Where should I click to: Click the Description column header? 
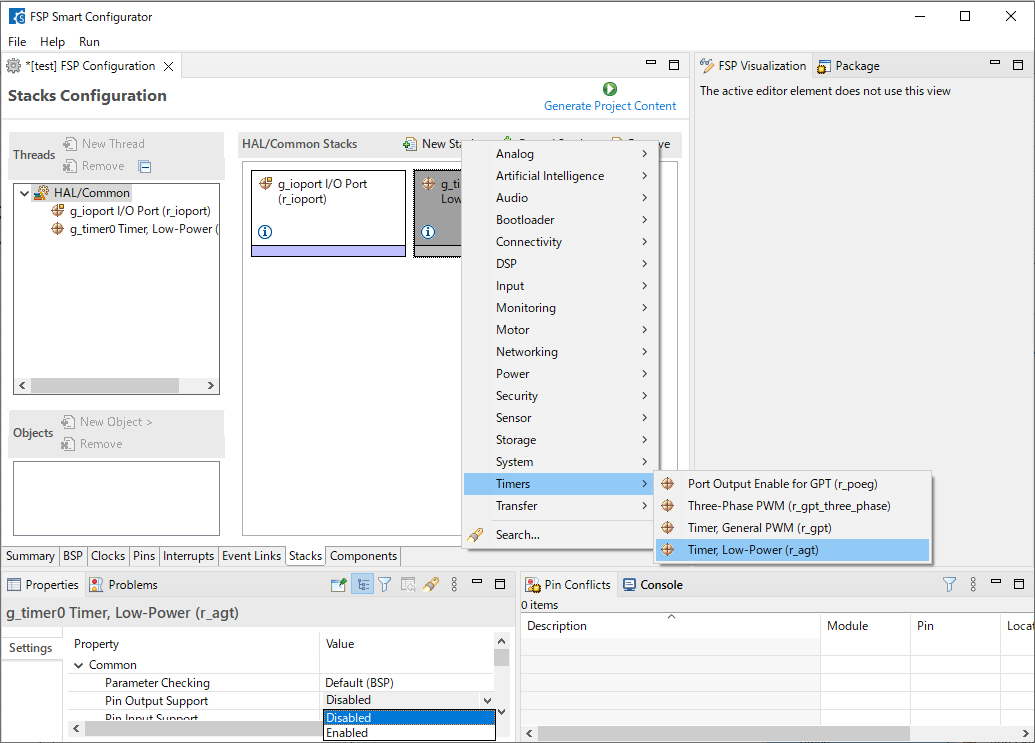click(671, 626)
